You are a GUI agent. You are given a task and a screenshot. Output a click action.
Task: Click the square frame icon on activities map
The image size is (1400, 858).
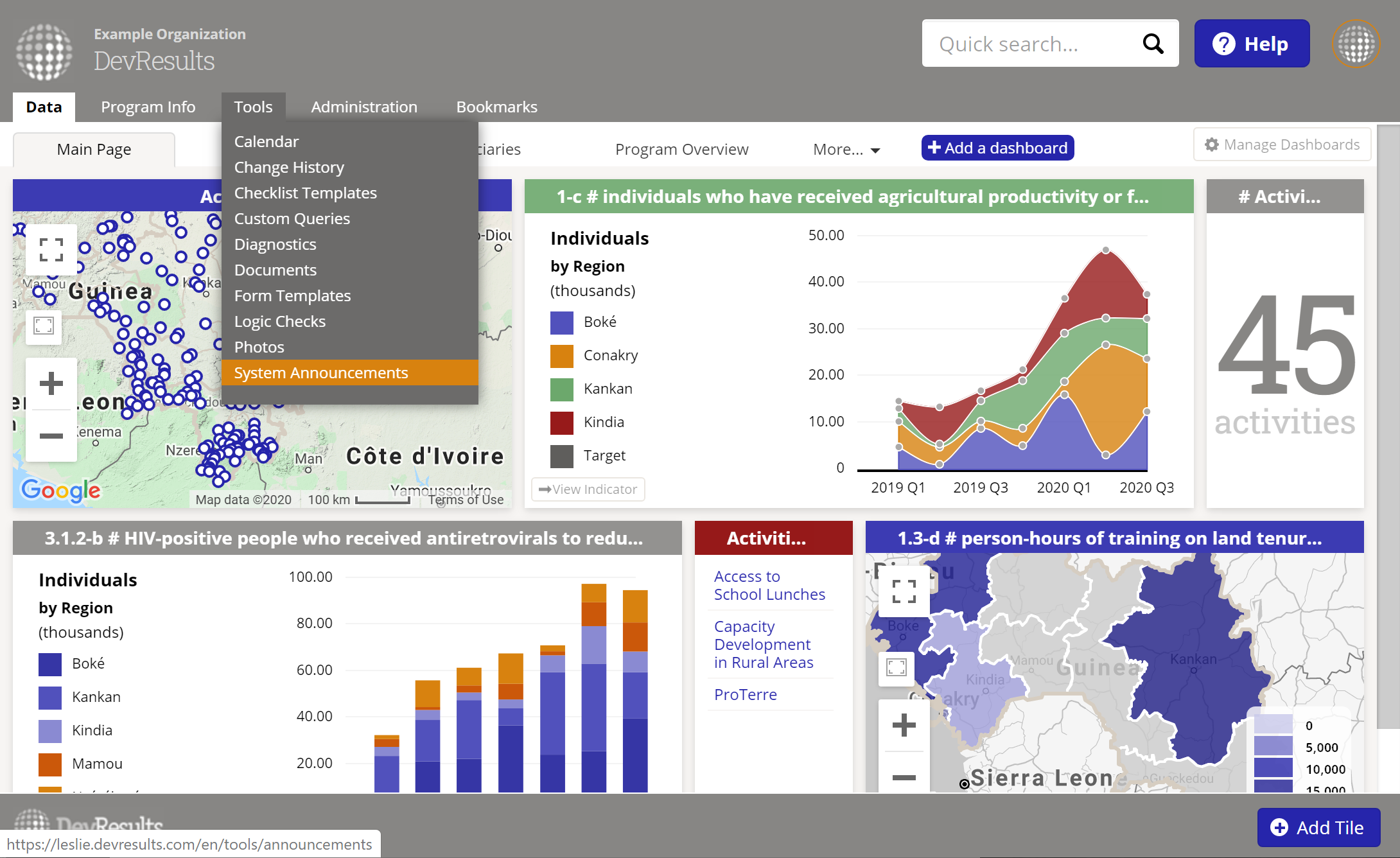coord(44,326)
